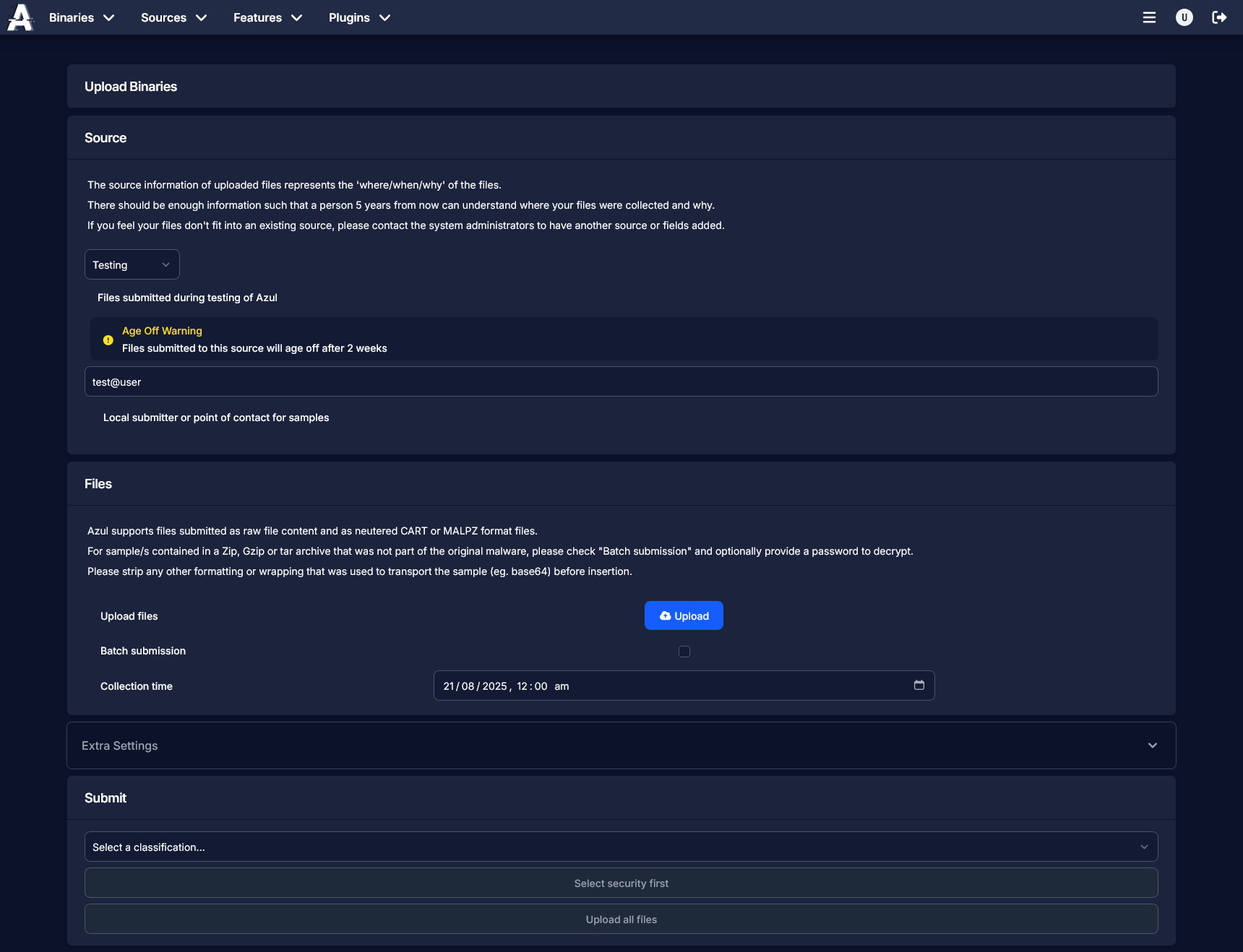
Task: Open the Plugins menu
Action: (x=358, y=17)
